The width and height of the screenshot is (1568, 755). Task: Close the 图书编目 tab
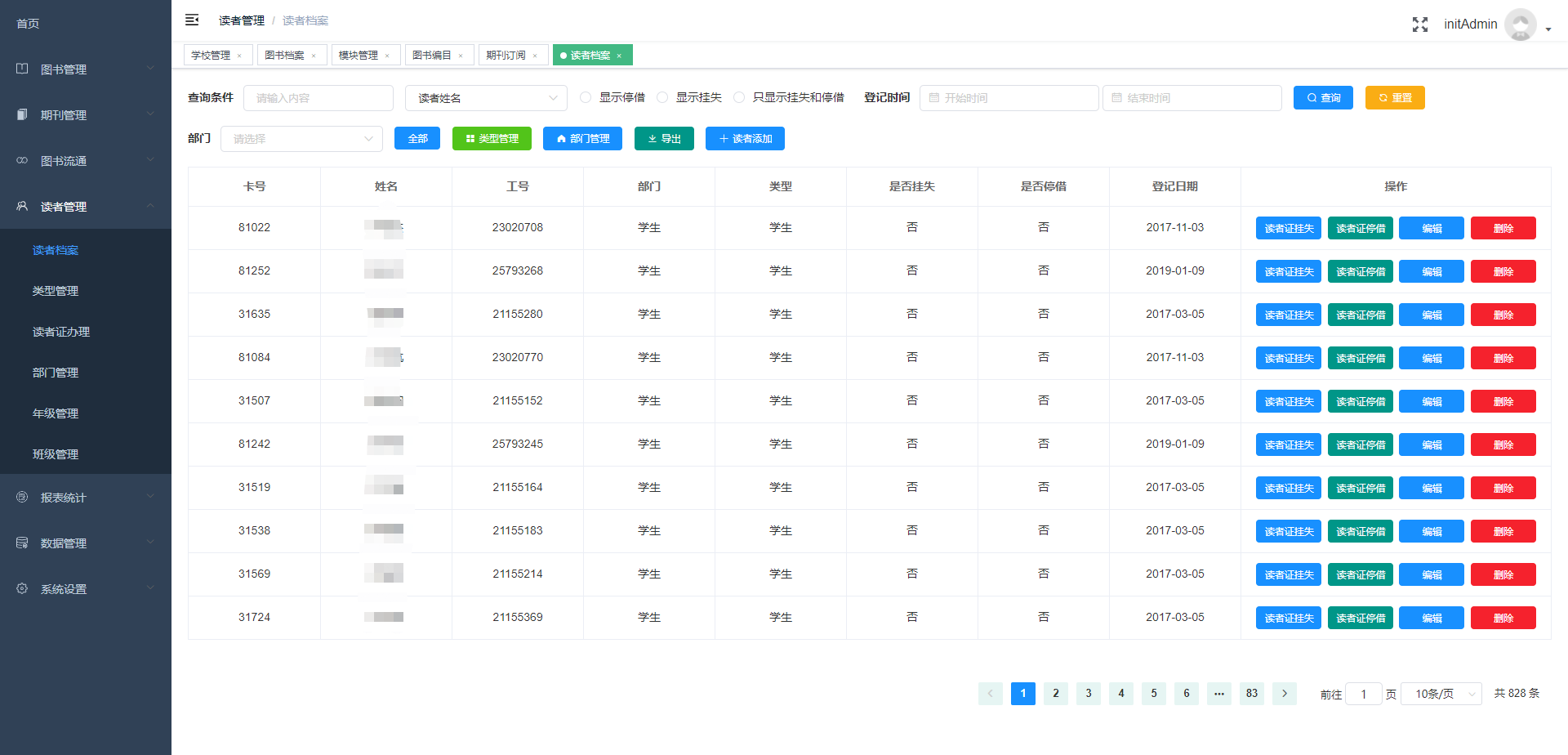pos(461,56)
